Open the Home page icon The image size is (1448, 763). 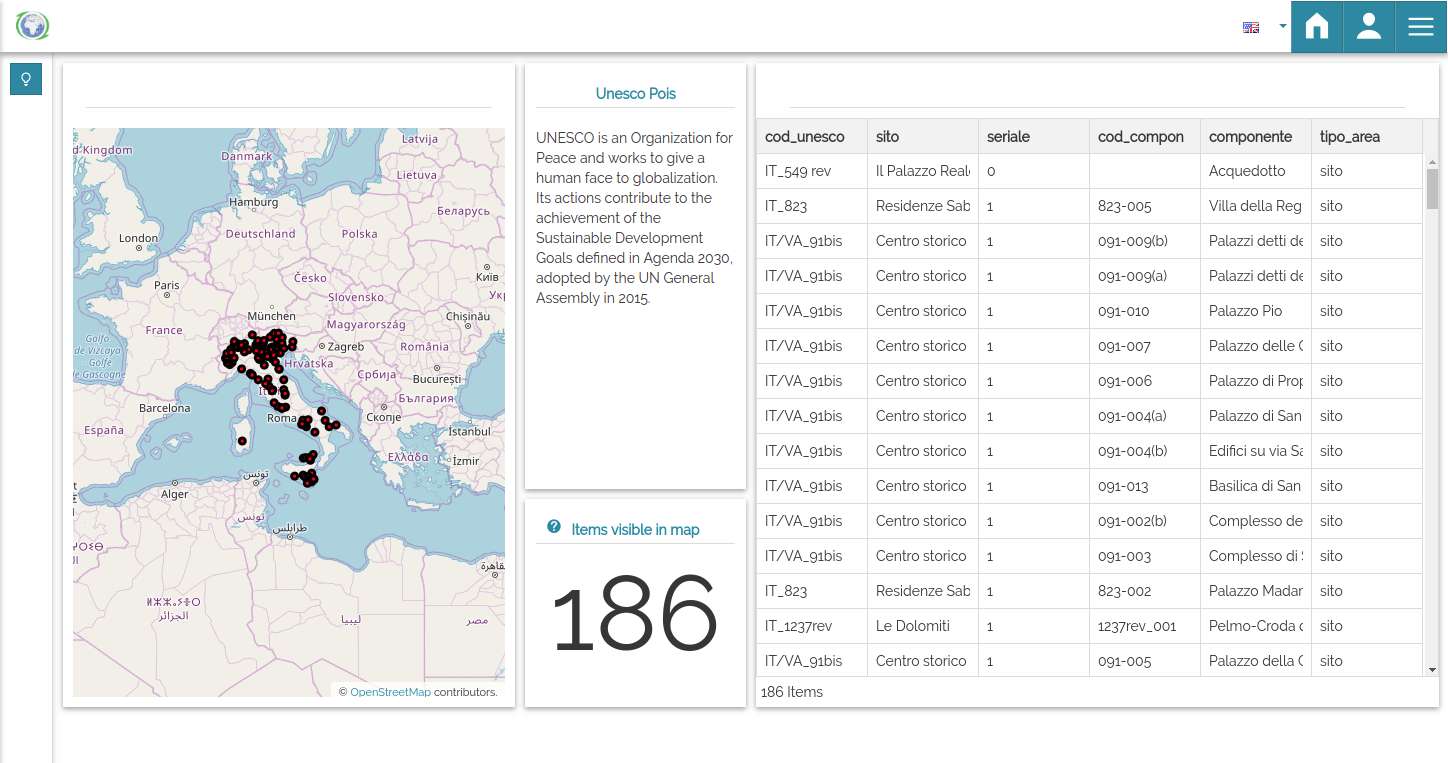pos(1317,27)
